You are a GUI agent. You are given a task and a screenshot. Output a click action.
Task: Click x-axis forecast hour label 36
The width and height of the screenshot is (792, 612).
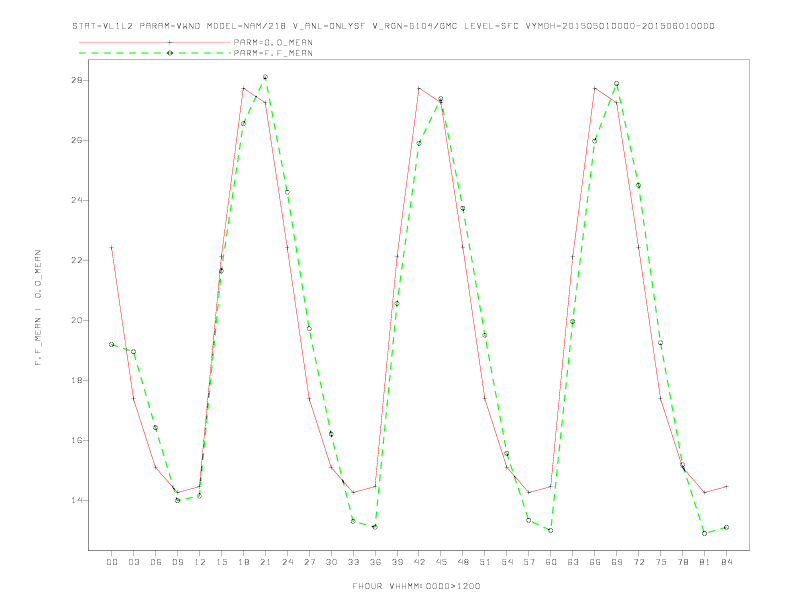coord(375,562)
